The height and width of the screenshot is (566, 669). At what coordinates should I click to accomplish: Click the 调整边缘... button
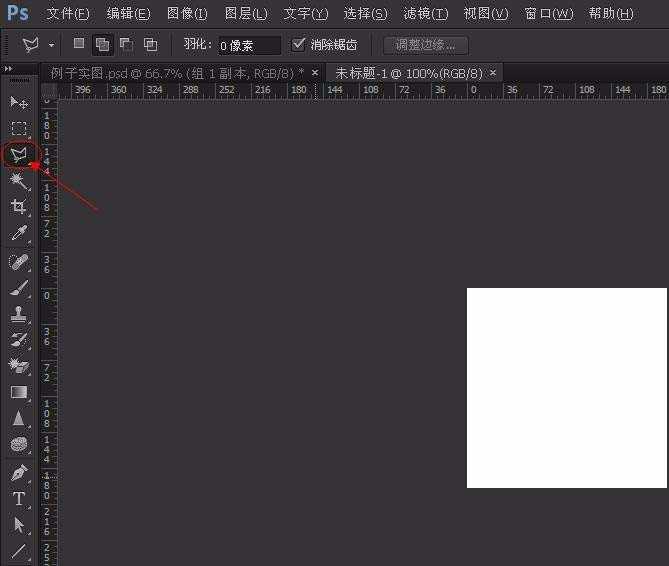pos(425,45)
